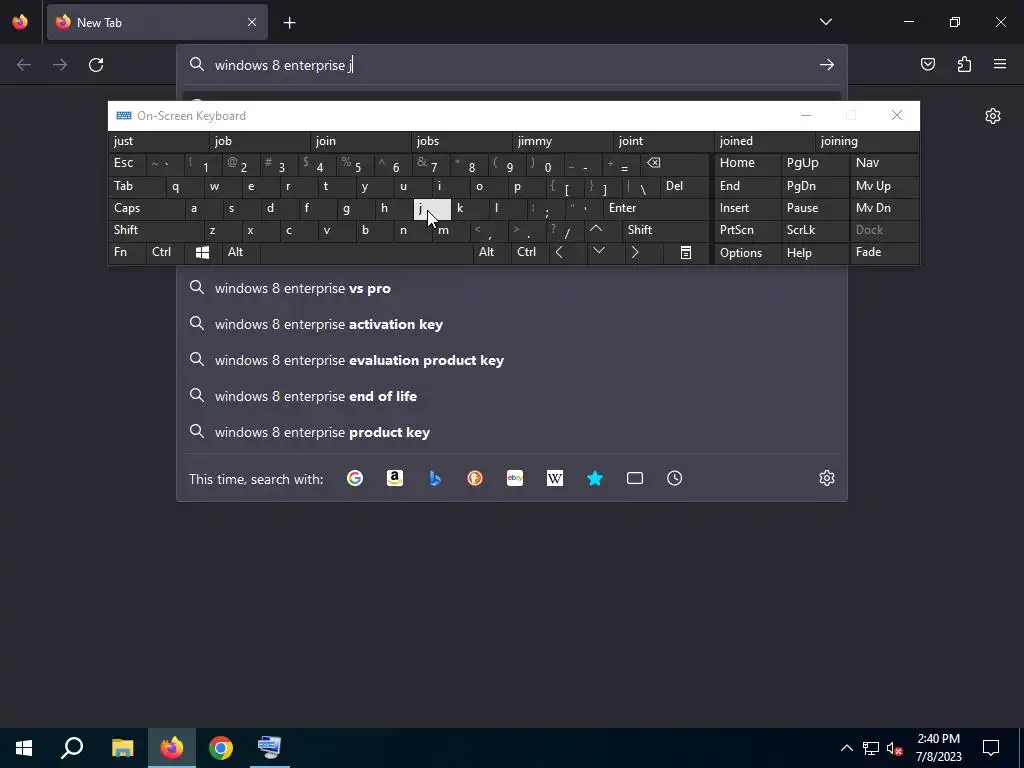Viewport: 1024px width, 768px height.
Task: Reload the current page
Action: tap(96, 65)
